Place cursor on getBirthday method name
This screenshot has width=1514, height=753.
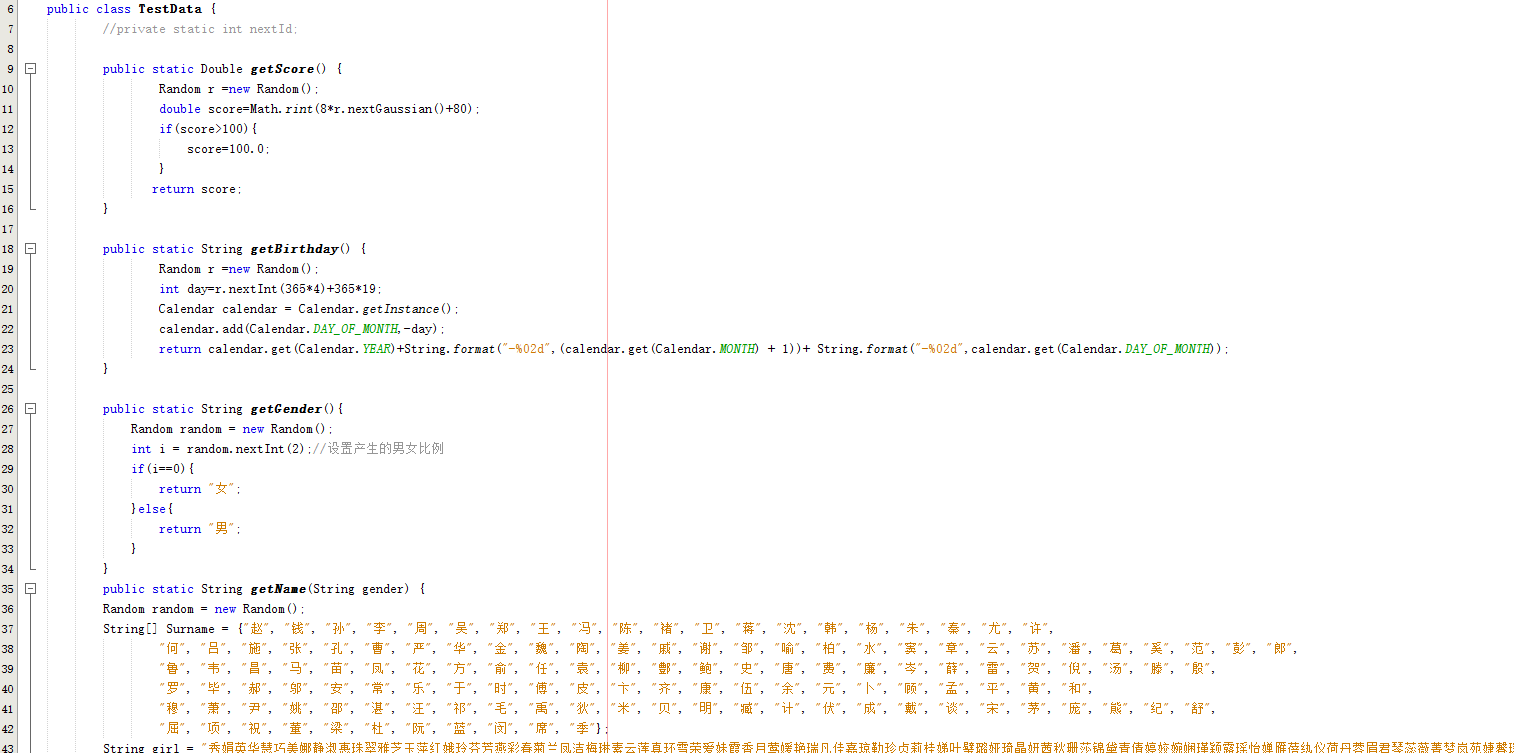(295, 249)
